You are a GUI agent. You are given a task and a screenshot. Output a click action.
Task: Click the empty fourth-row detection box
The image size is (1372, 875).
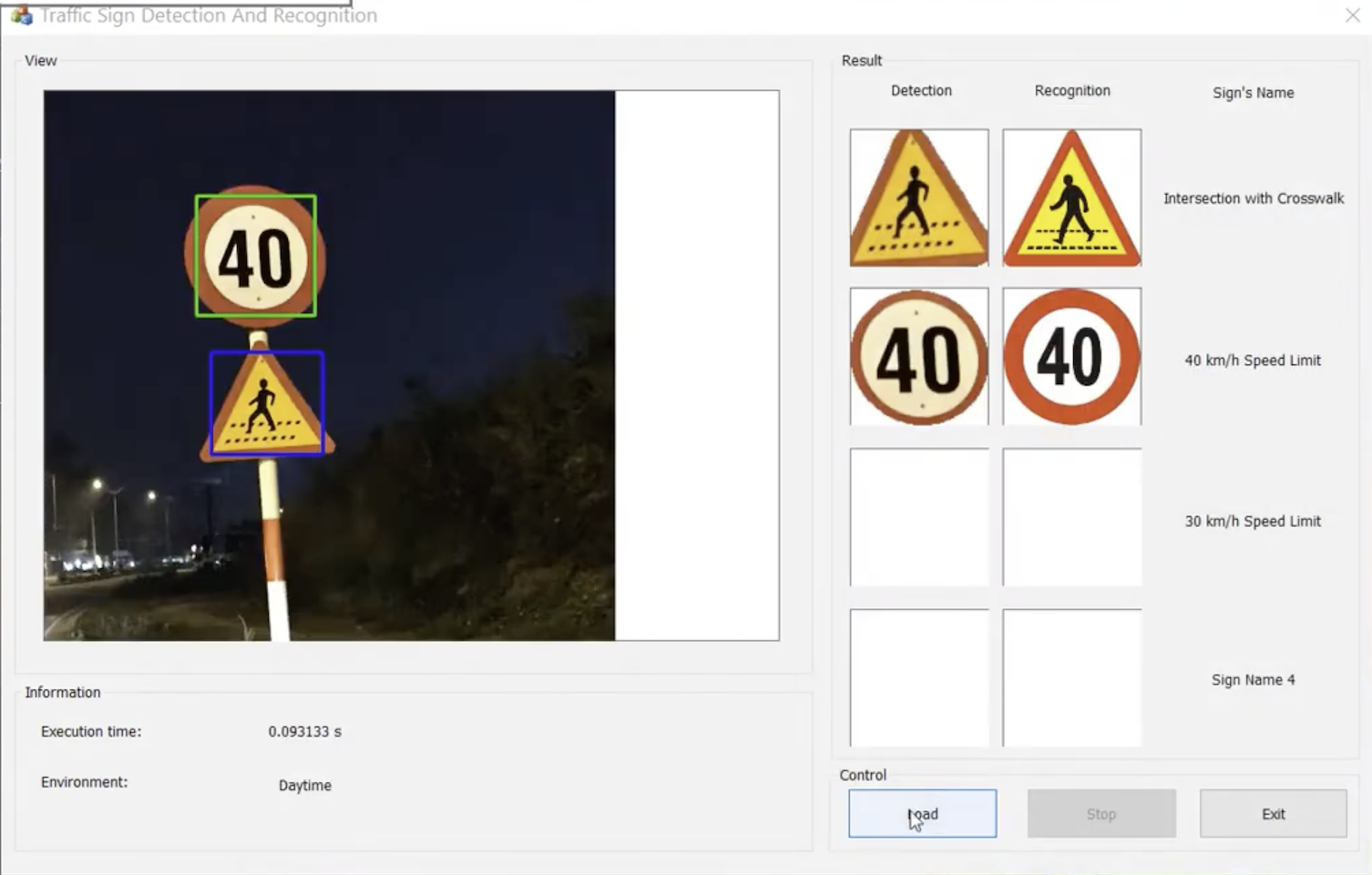(x=918, y=677)
